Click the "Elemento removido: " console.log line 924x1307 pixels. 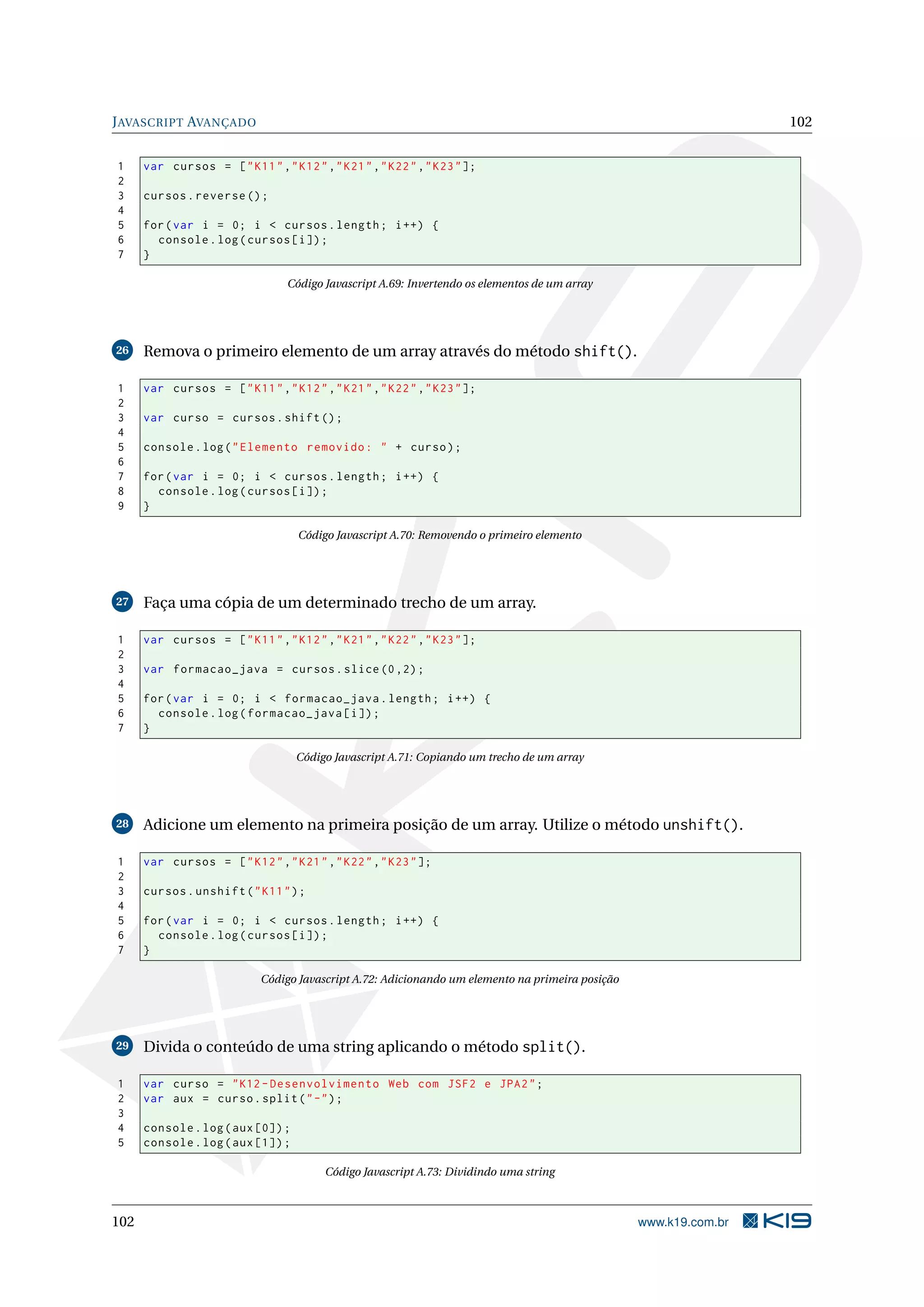point(301,447)
